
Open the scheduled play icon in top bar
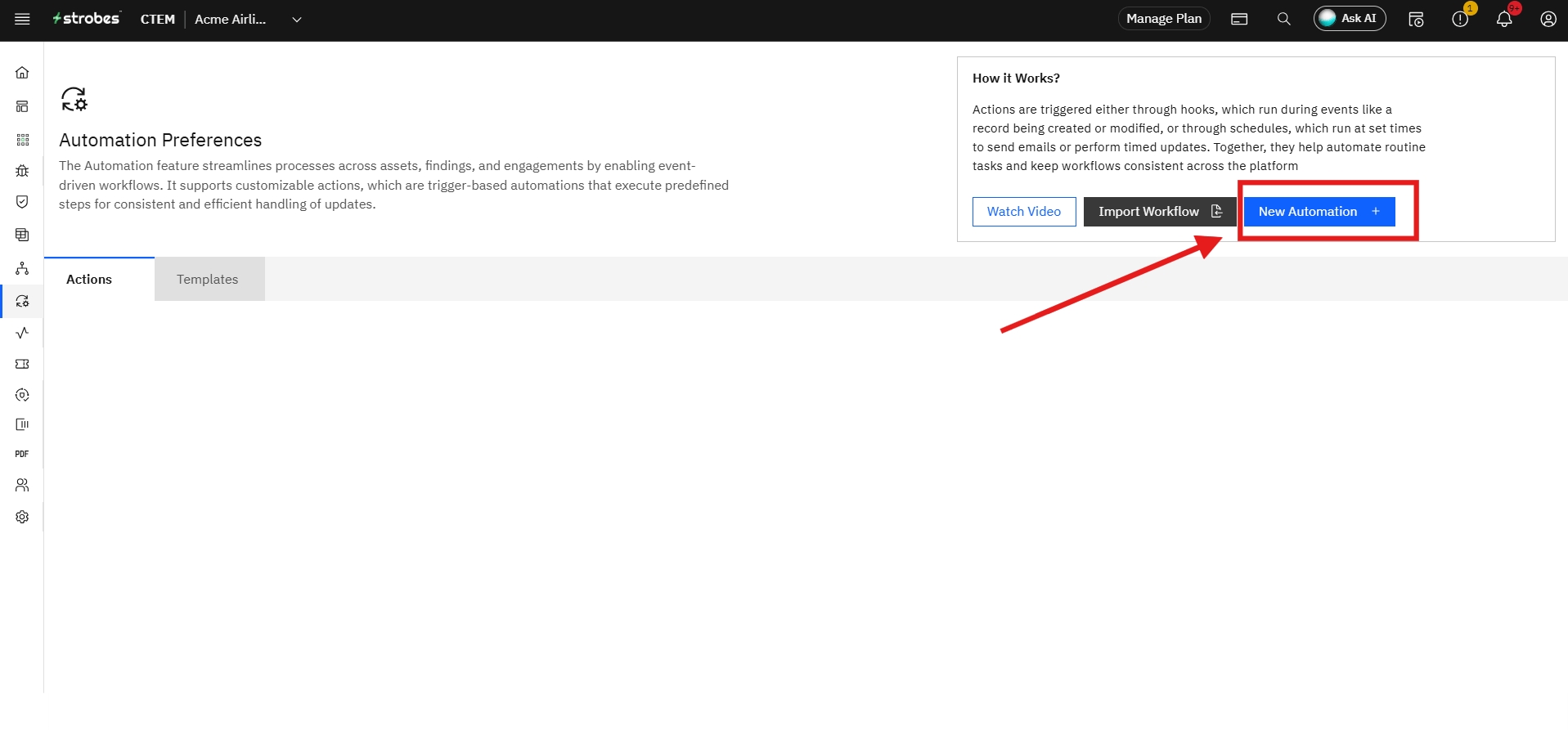tap(1416, 19)
